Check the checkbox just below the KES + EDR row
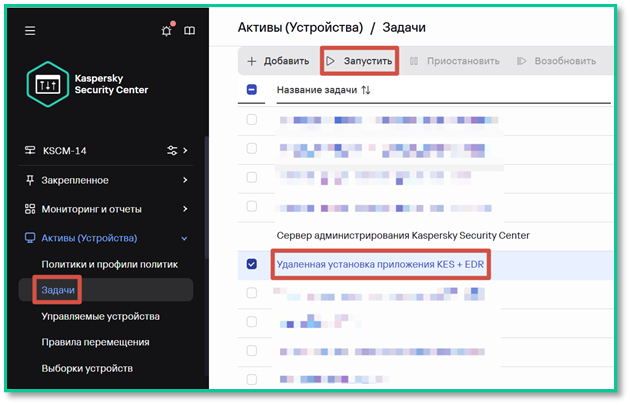The height and width of the screenshot is (405, 630). (x=252, y=293)
